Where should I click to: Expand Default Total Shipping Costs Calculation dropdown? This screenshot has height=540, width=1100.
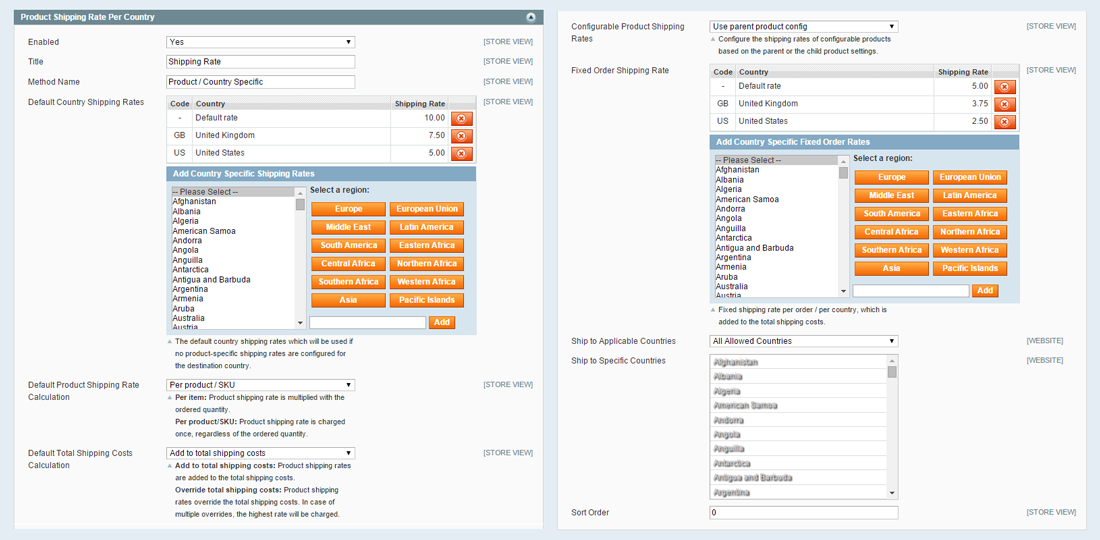260,453
